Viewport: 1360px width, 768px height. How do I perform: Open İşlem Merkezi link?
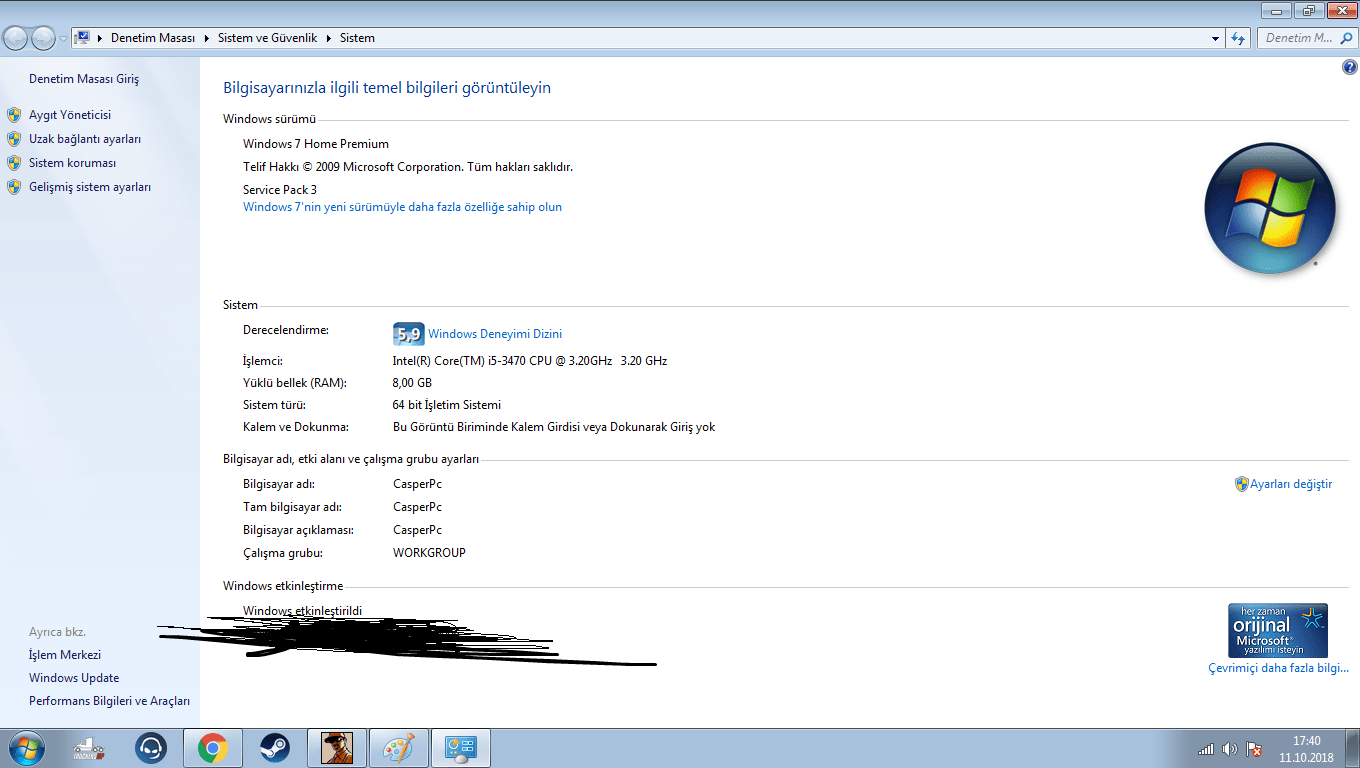point(65,655)
